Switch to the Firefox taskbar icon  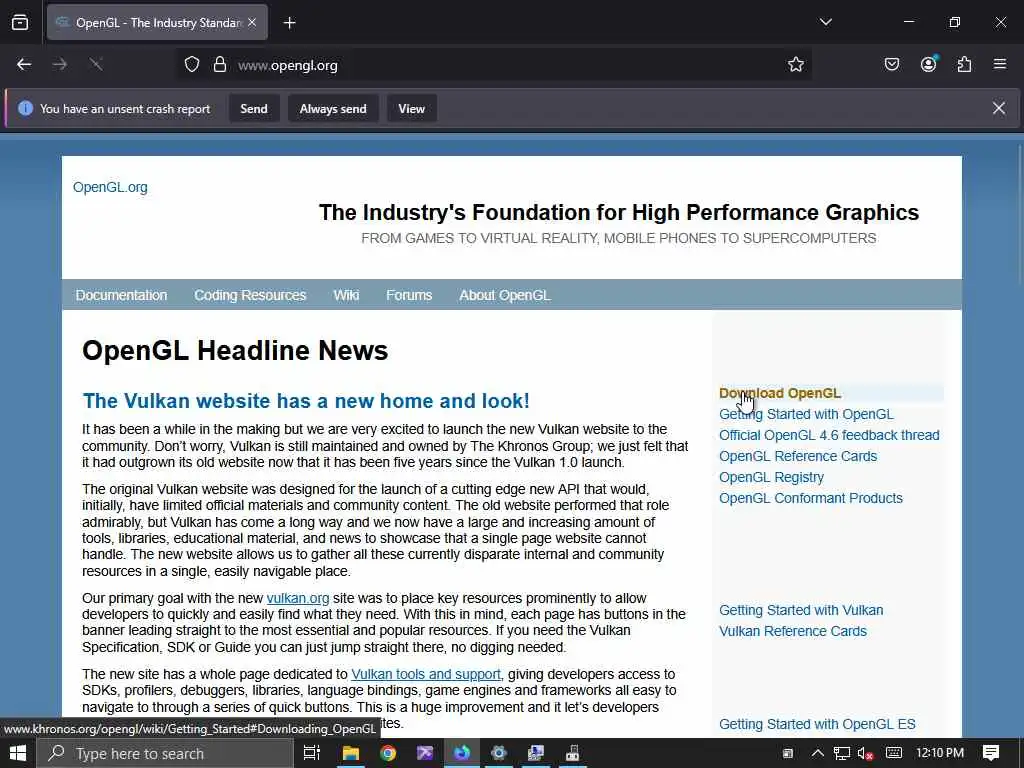(x=462, y=753)
